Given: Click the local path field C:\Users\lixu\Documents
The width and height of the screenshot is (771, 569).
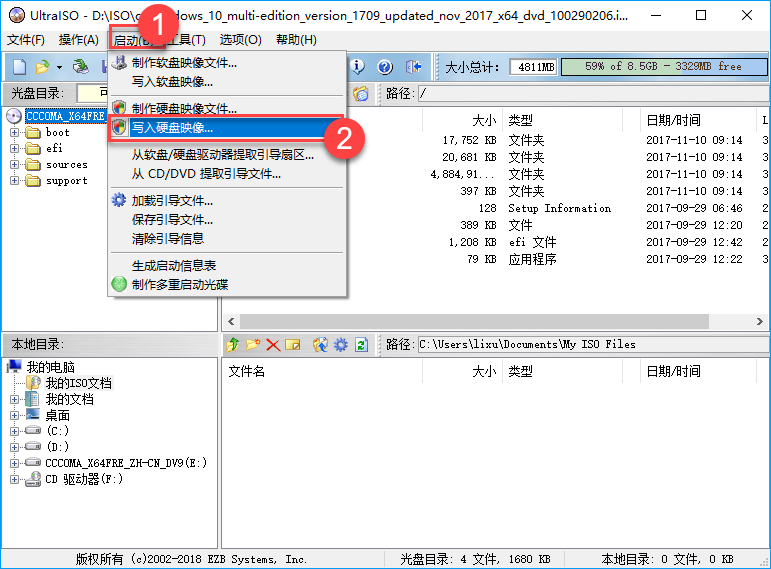Looking at the screenshot, I should (x=593, y=344).
